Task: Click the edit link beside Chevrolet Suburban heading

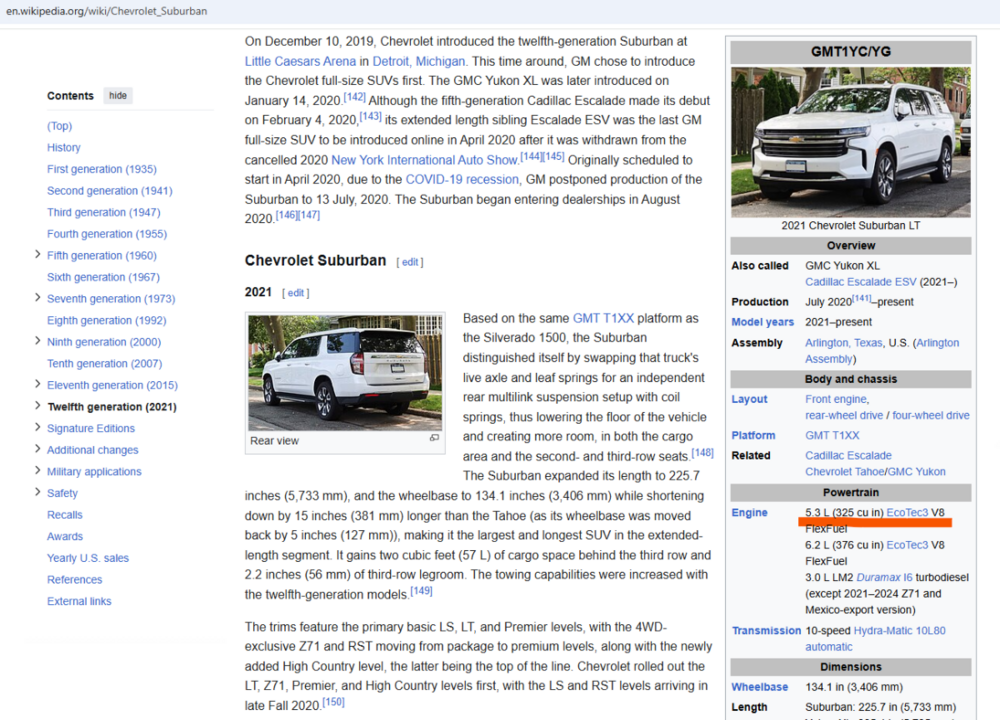Action: point(410,262)
